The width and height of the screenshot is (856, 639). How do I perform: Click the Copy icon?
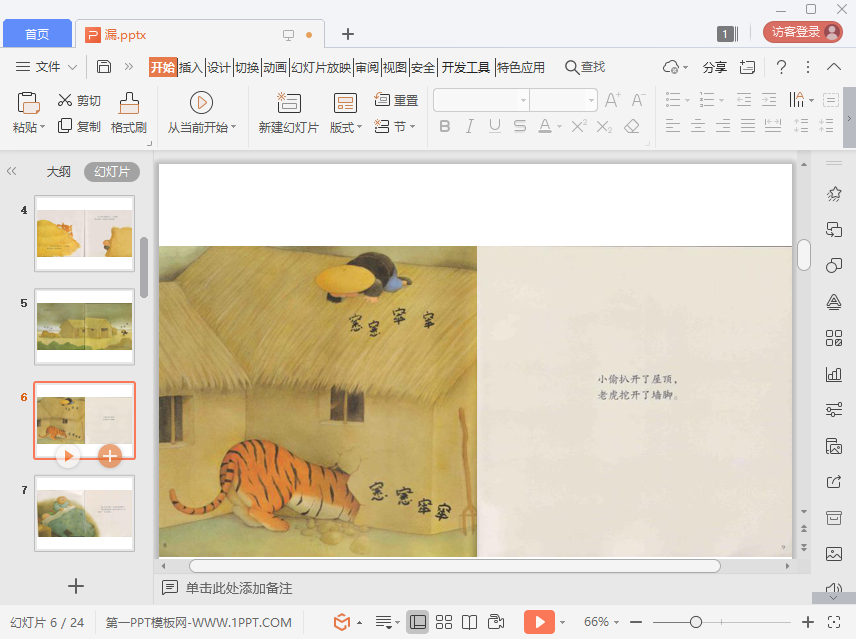point(65,126)
